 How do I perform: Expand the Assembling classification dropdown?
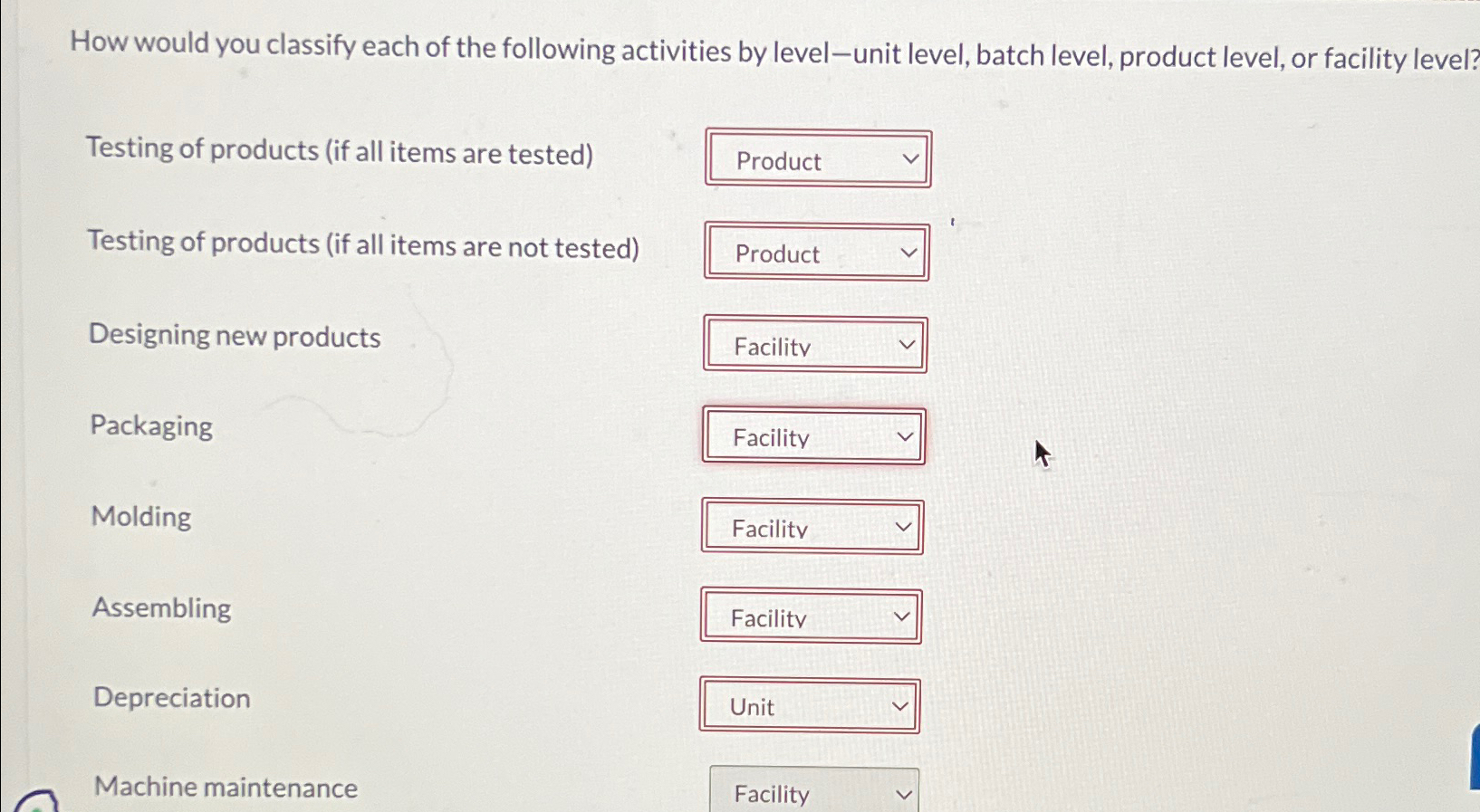pos(809,616)
